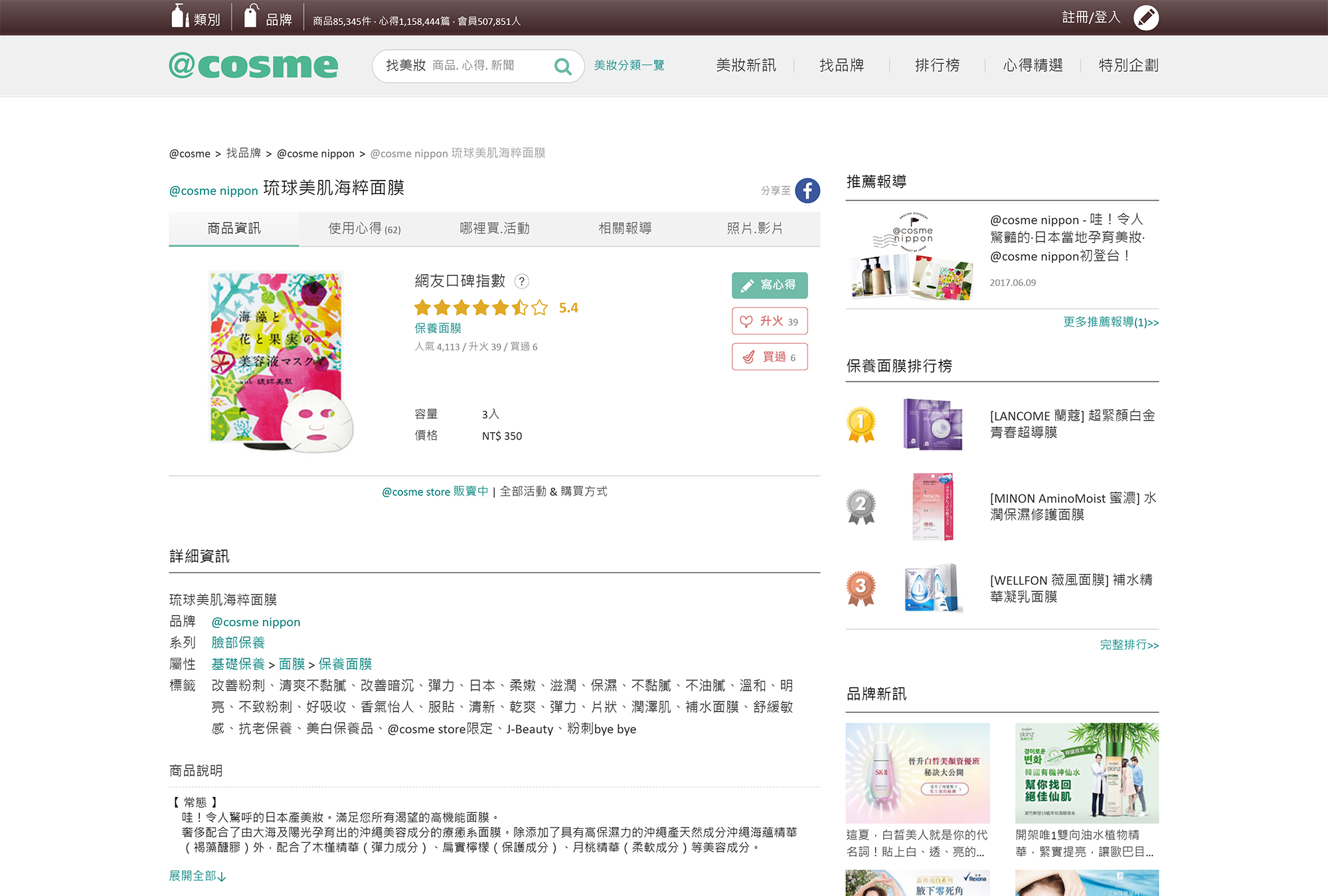The width and height of the screenshot is (1328, 896).
Task: Open the @cosme nippon recommended article thumbnail
Action: click(912, 256)
